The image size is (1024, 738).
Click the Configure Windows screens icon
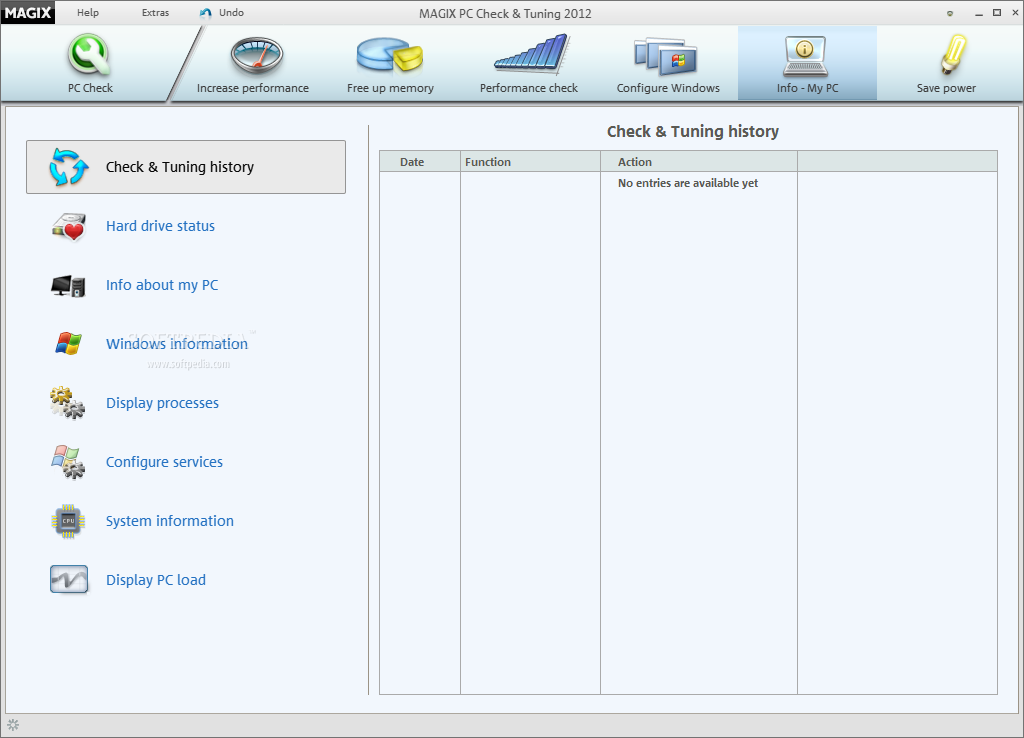665,56
